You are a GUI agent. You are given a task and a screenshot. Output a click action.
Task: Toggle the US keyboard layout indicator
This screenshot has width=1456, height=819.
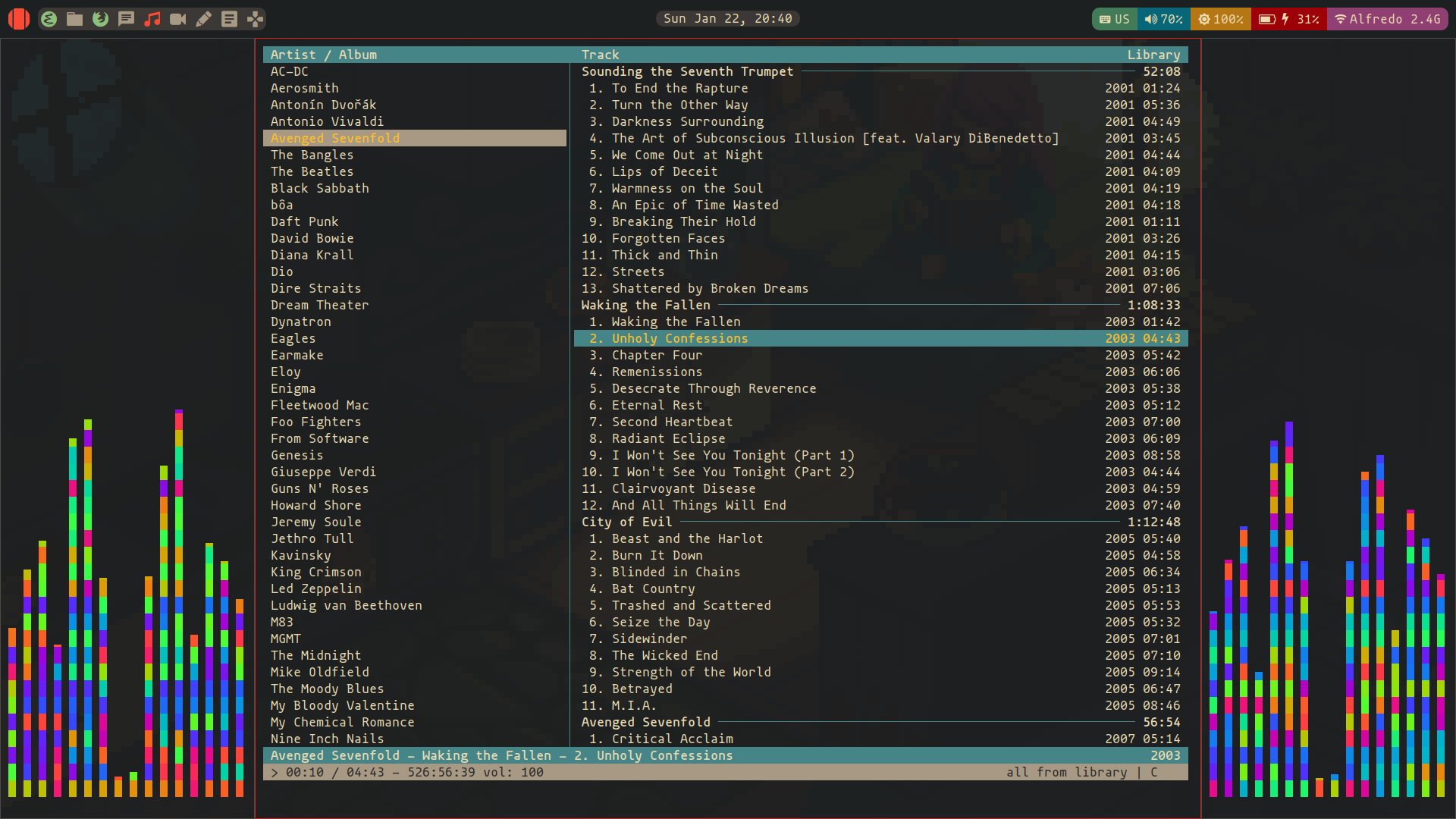pyautogui.click(x=1110, y=18)
